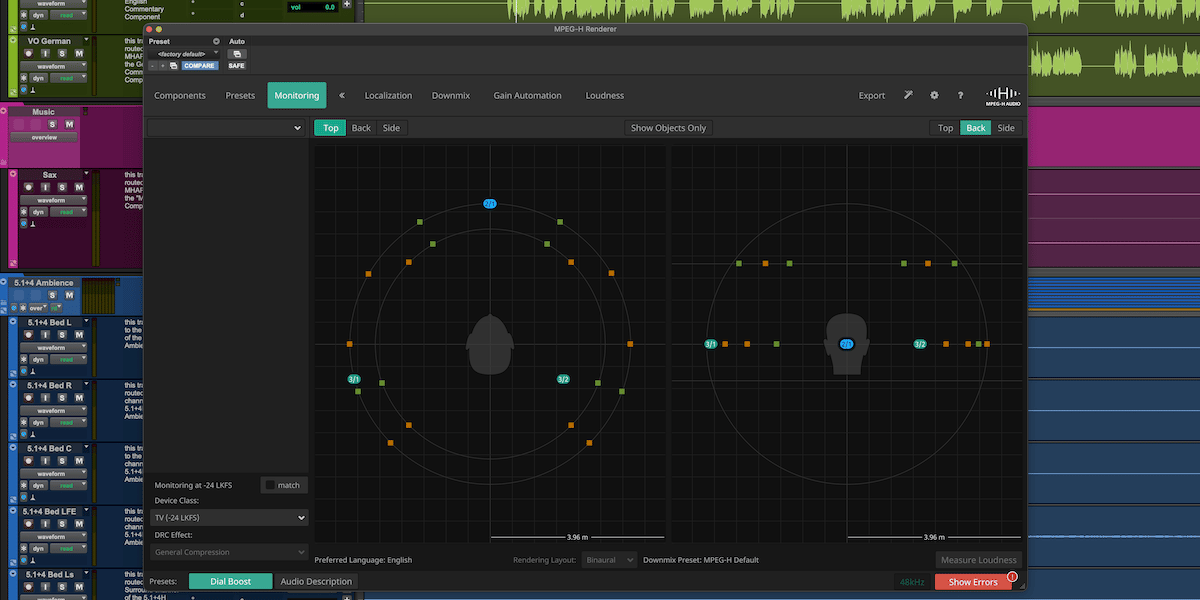Image resolution: width=1200 pixels, height=600 pixels.
Task: Collapse tabs using the double chevron icon
Action: pyautogui.click(x=342, y=96)
